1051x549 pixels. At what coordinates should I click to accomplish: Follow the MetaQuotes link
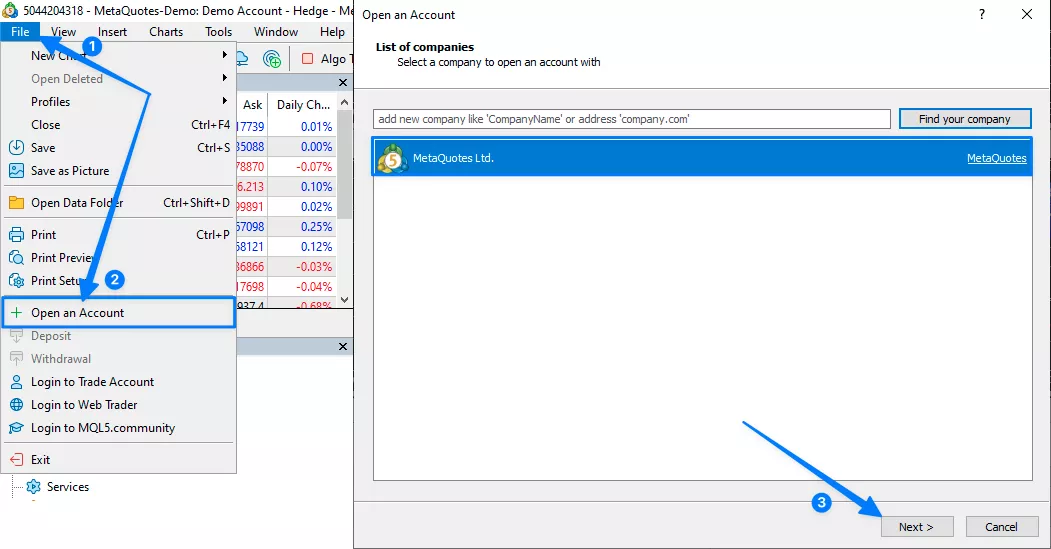[996, 158]
